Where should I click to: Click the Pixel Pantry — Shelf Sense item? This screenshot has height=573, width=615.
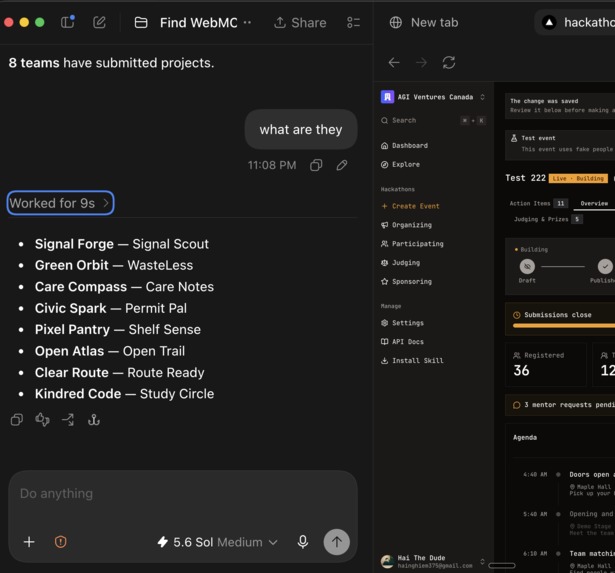click(118, 329)
